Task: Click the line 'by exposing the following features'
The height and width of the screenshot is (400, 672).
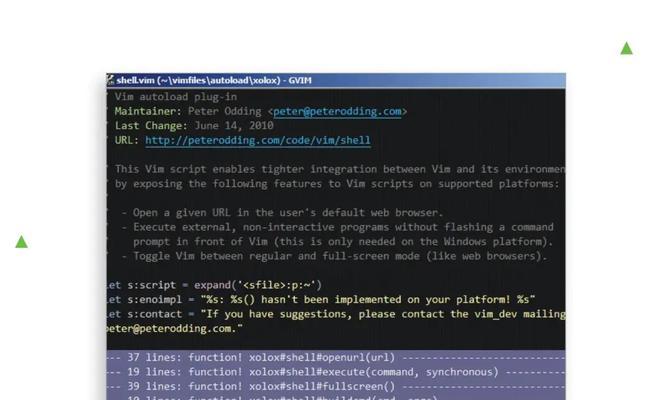Action: (337, 184)
